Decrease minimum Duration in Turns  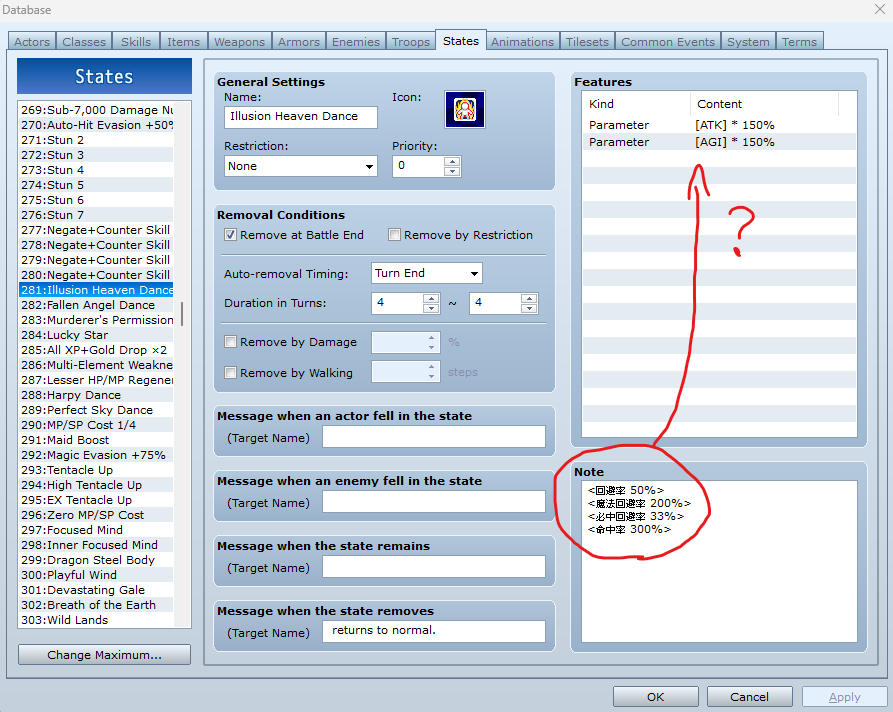(x=431, y=308)
